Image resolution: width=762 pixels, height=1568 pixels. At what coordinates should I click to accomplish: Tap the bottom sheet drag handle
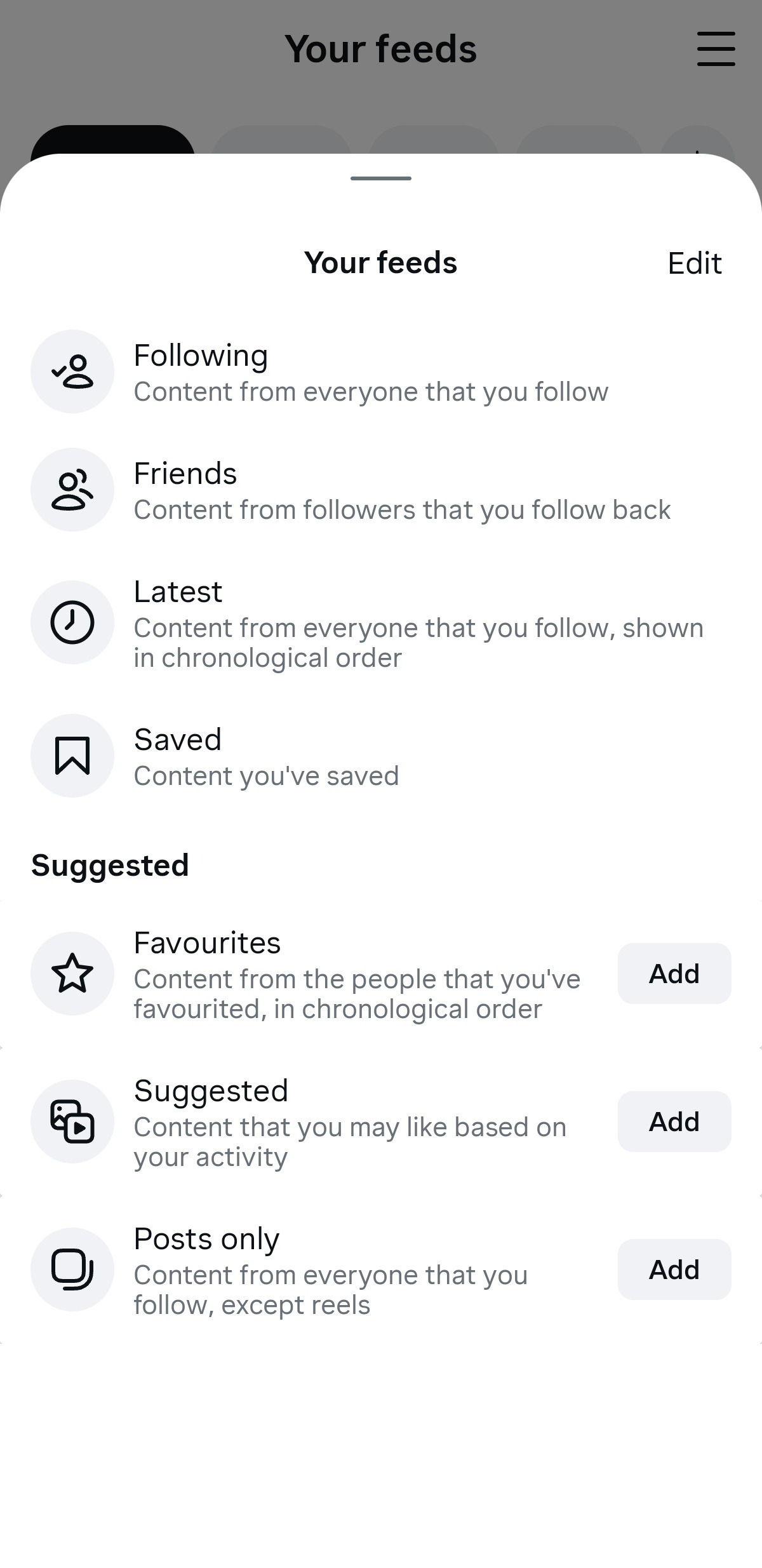381,178
